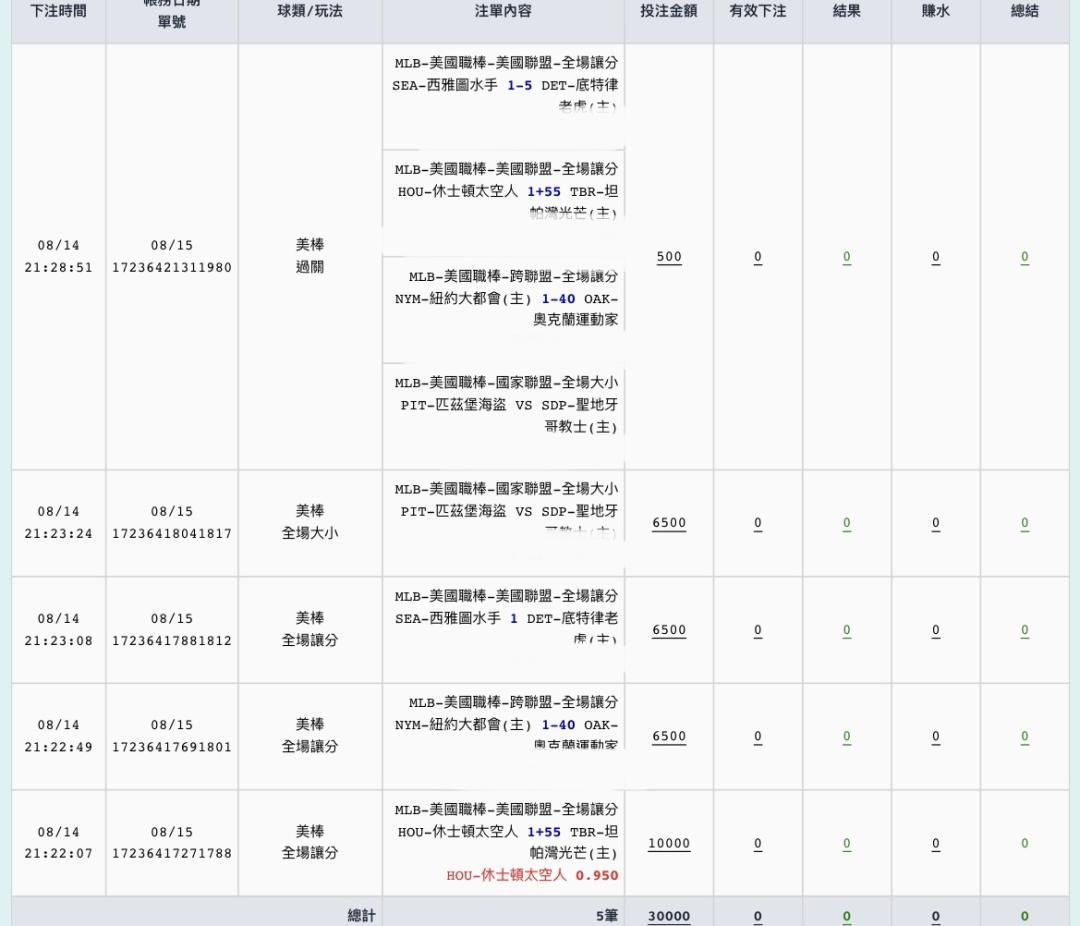This screenshot has height=926, width=1080.
Task: Select order number 17236421311980
Action: point(172,267)
